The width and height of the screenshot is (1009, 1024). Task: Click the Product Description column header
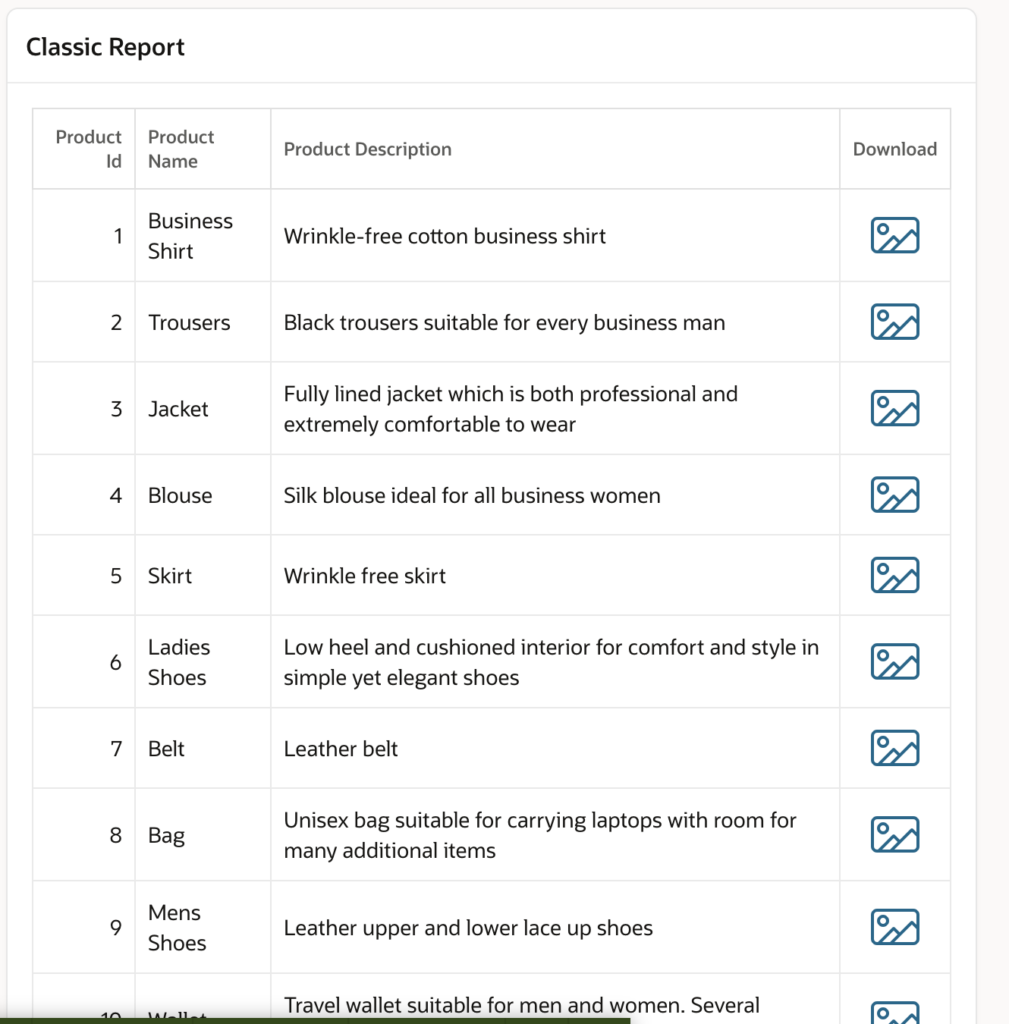(368, 149)
